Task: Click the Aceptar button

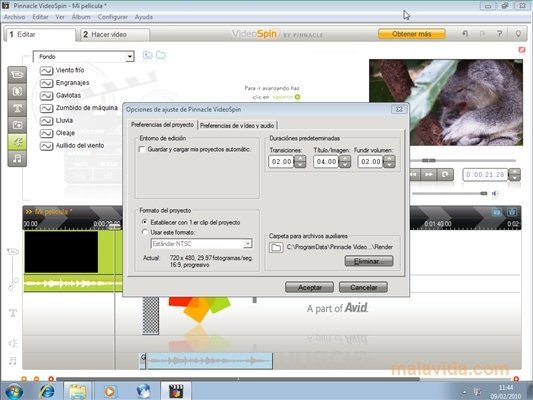Action: point(309,288)
